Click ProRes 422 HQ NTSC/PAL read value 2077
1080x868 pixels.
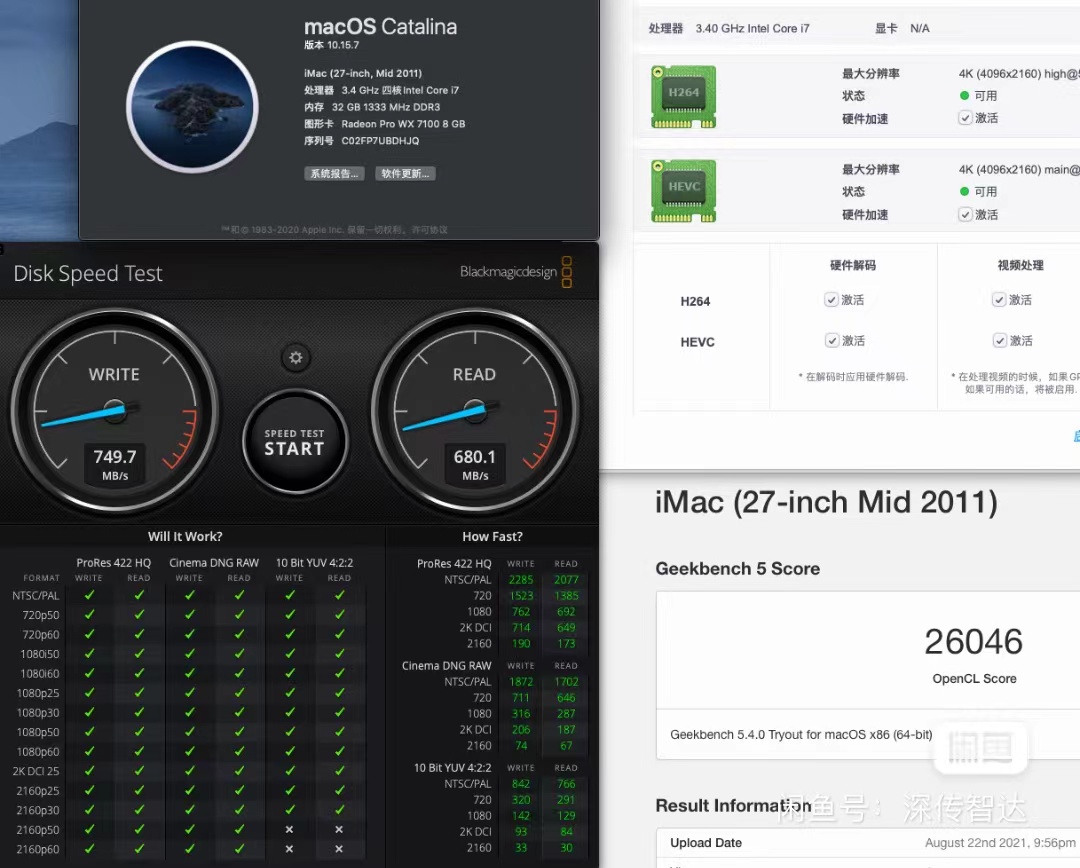(x=566, y=580)
